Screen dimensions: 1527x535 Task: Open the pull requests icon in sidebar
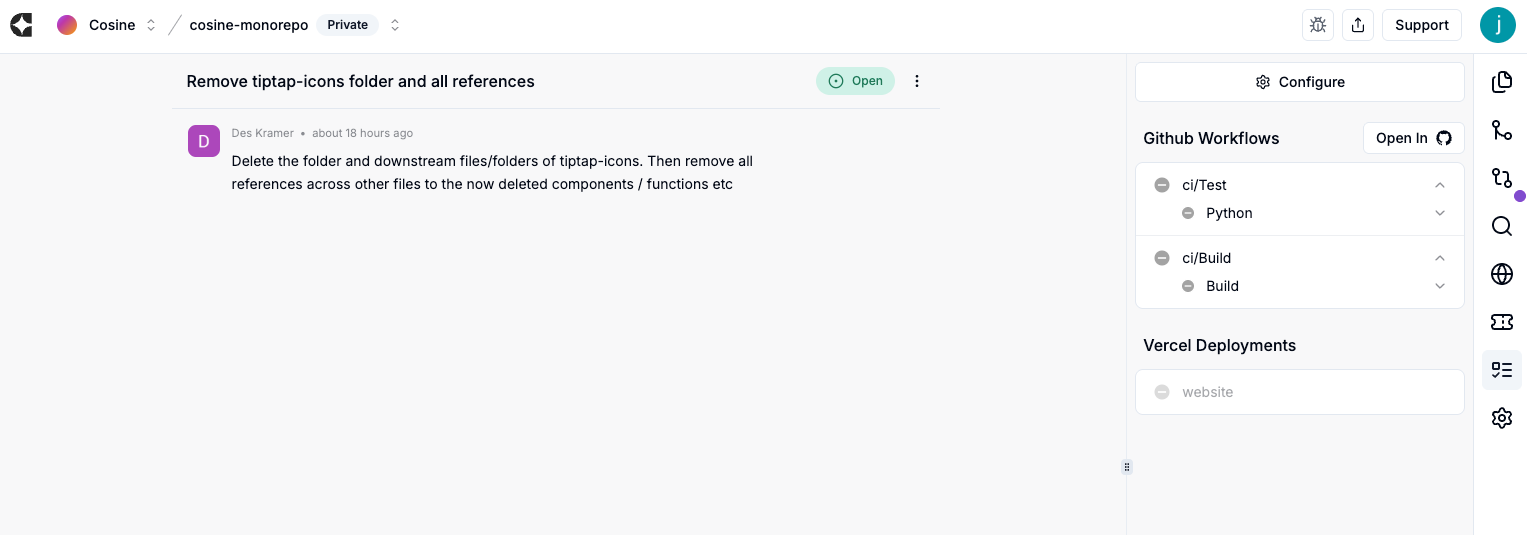1501,178
